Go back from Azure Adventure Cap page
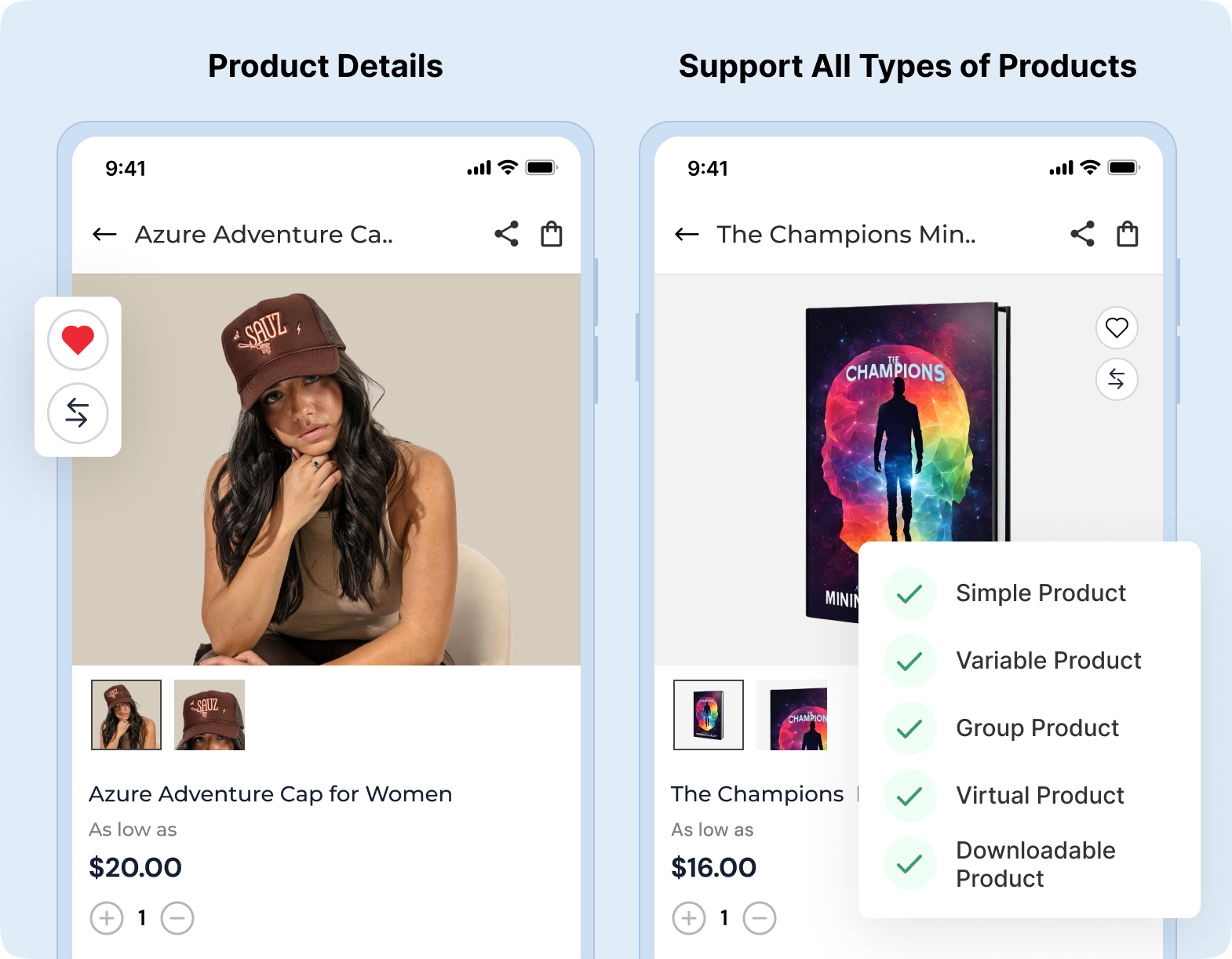The height and width of the screenshot is (959, 1232). pos(104,234)
